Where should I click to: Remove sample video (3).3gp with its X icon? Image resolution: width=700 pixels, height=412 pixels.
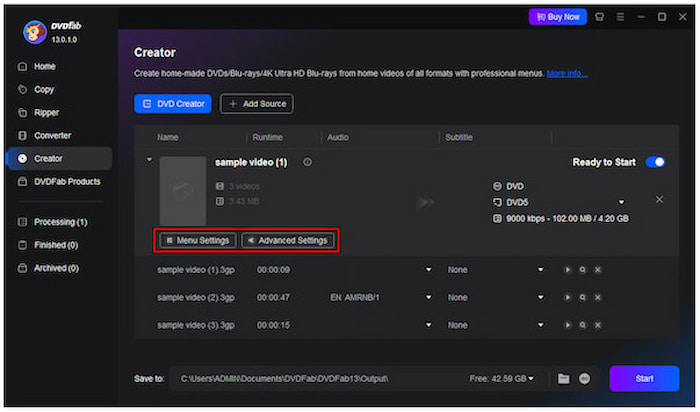click(597, 325)
